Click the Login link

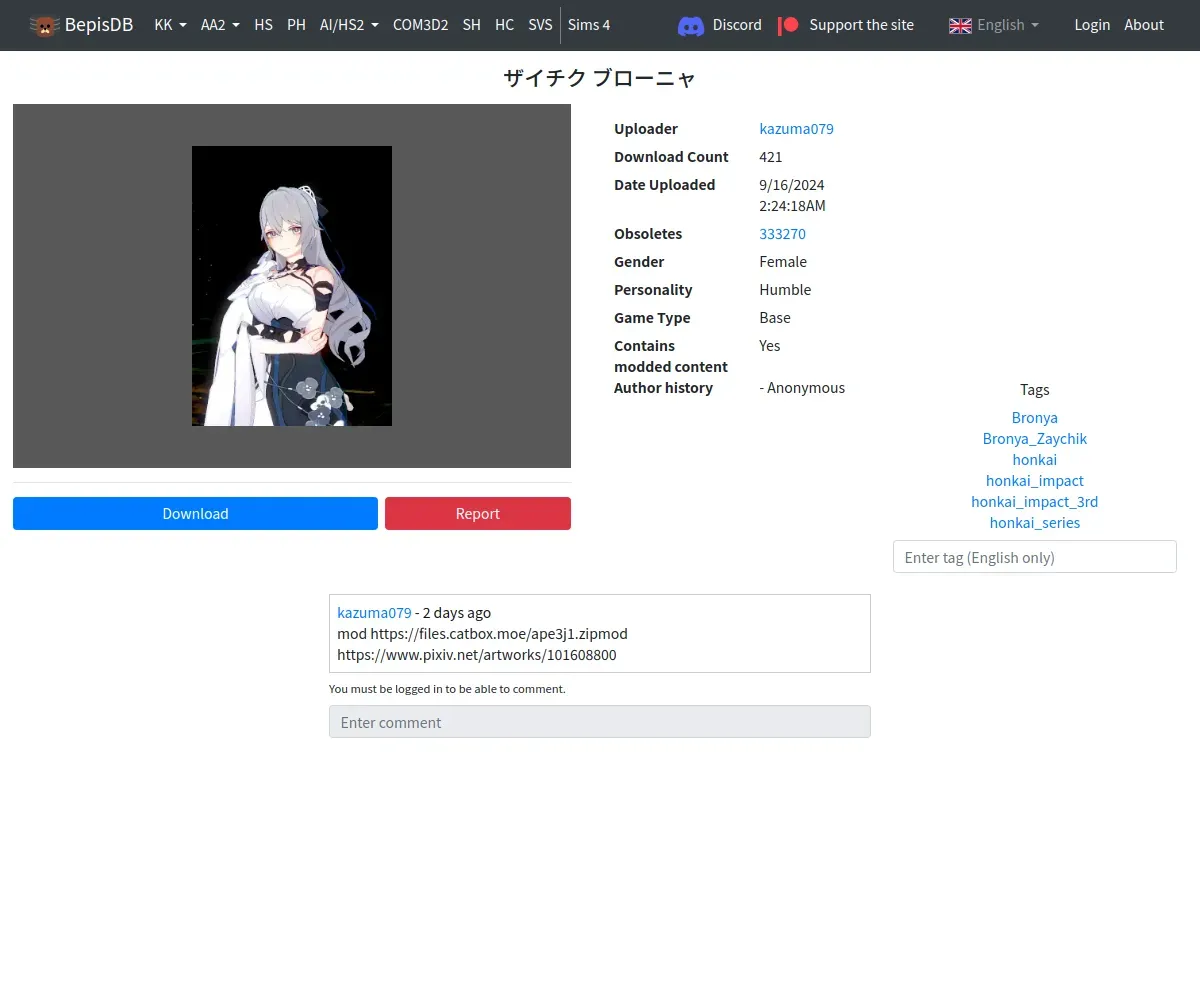[x=1092, y=25]
